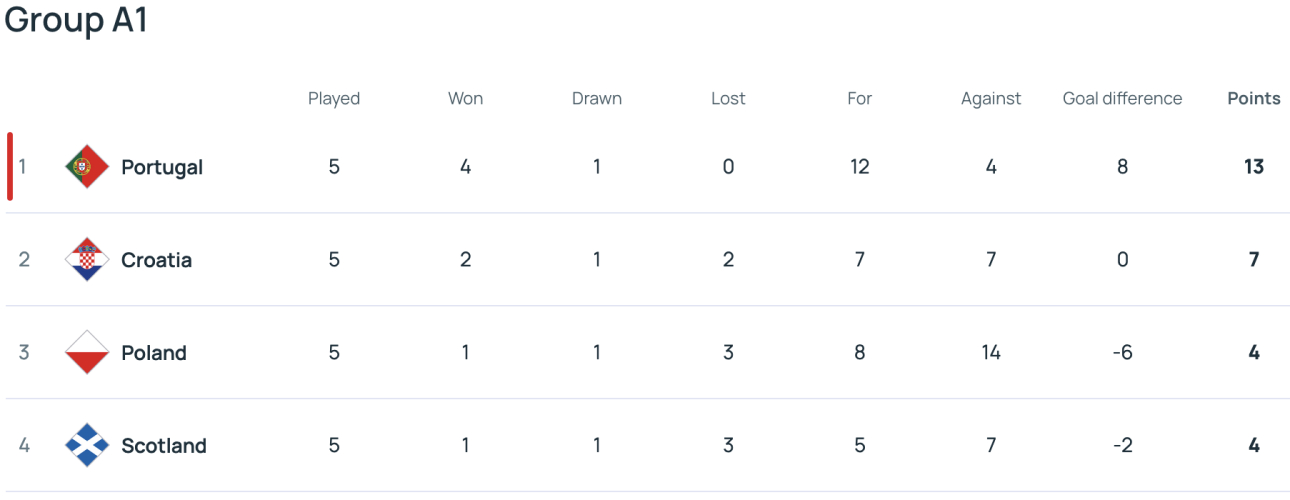The width and height of the screenshot is (1290, 500).
Task: Click Poland's 14 goals against value
Action: pyautogui.click(x=991, y=353)
